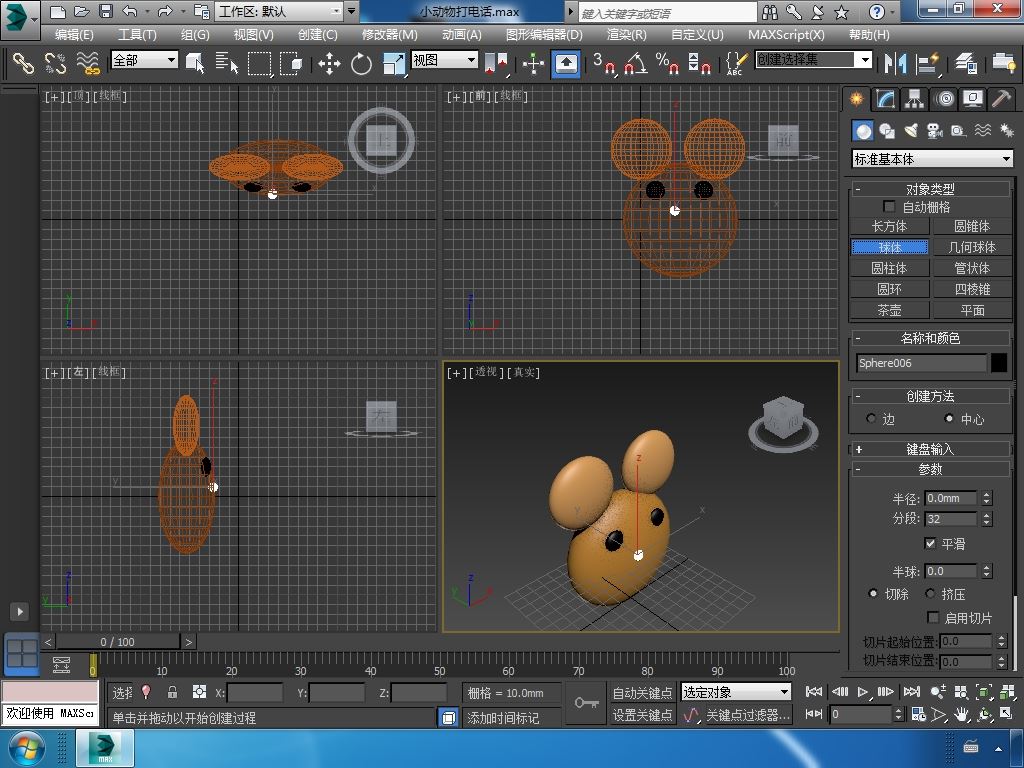
Task: Select the 挤压 hemisphere radio option
Action: coord(930,594)
